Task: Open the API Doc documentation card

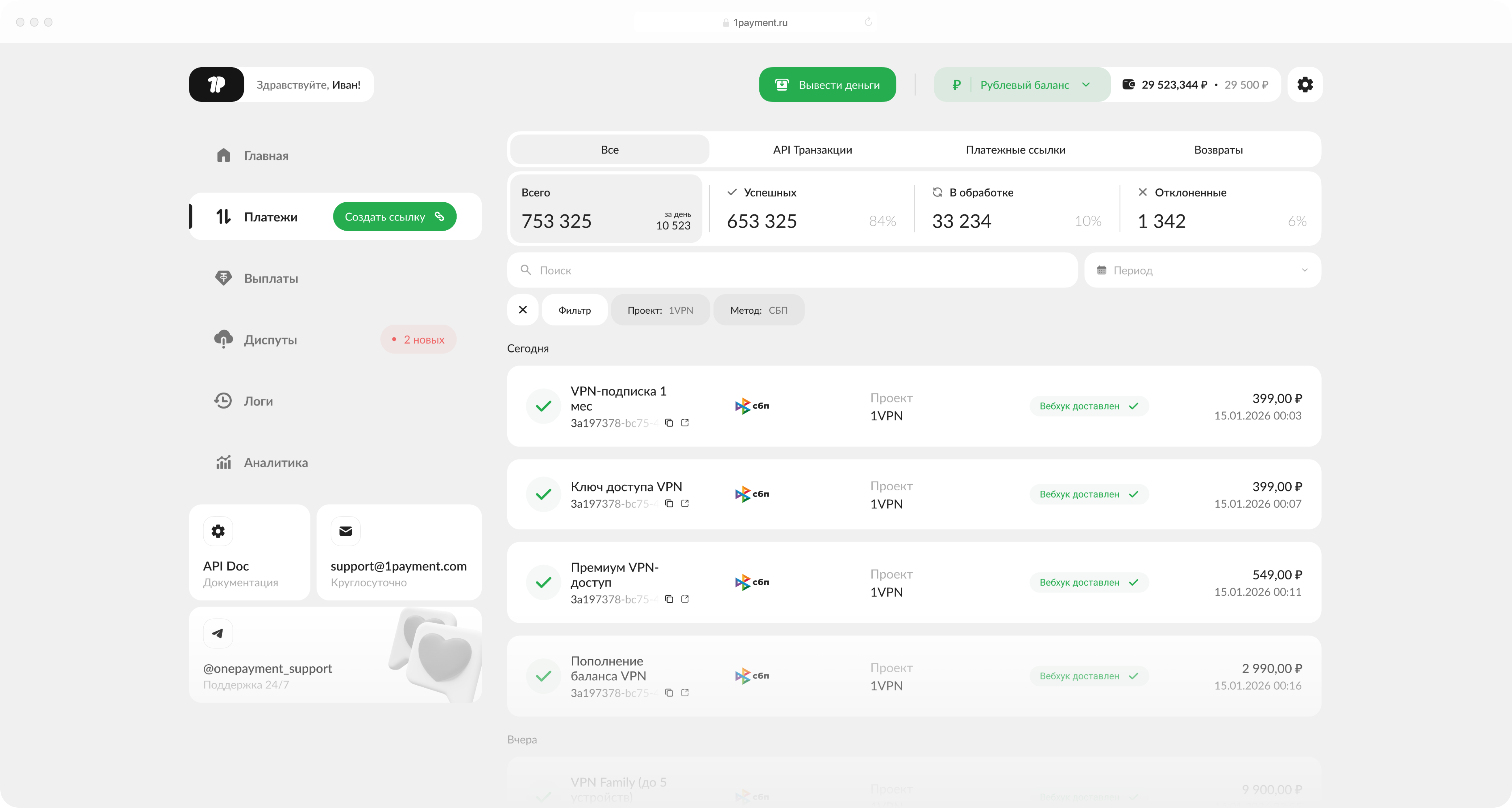Action: 249,552
